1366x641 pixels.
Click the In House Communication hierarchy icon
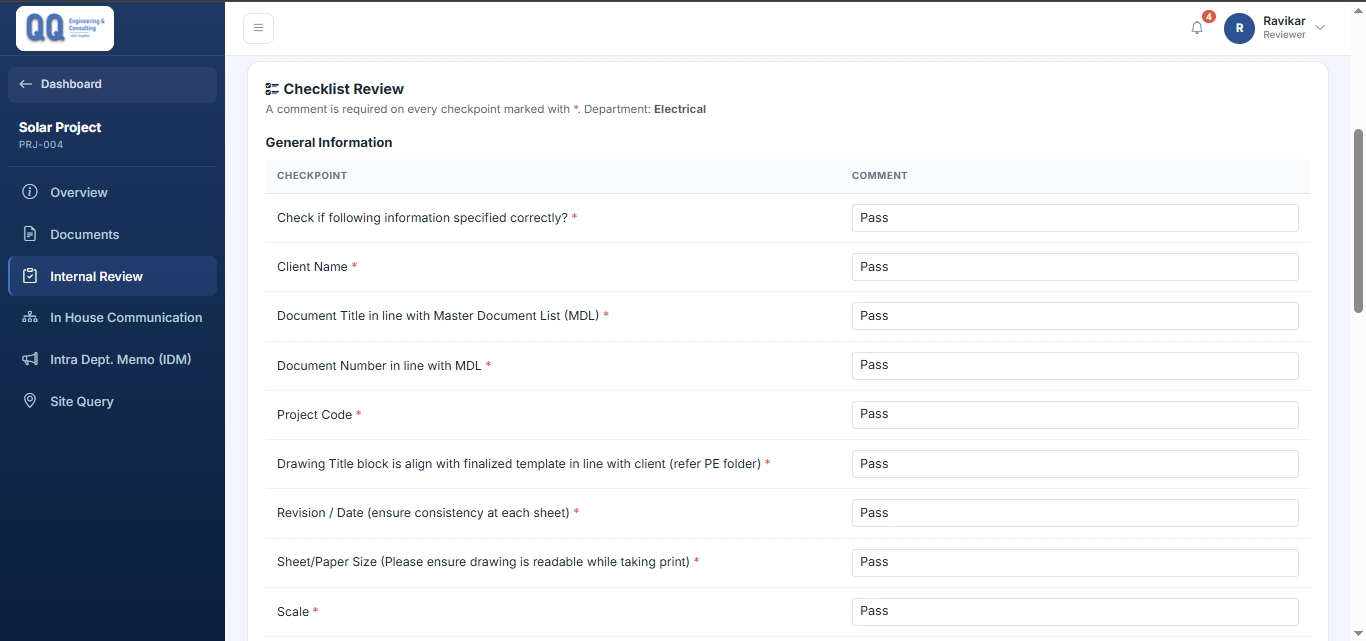point(30,317)
